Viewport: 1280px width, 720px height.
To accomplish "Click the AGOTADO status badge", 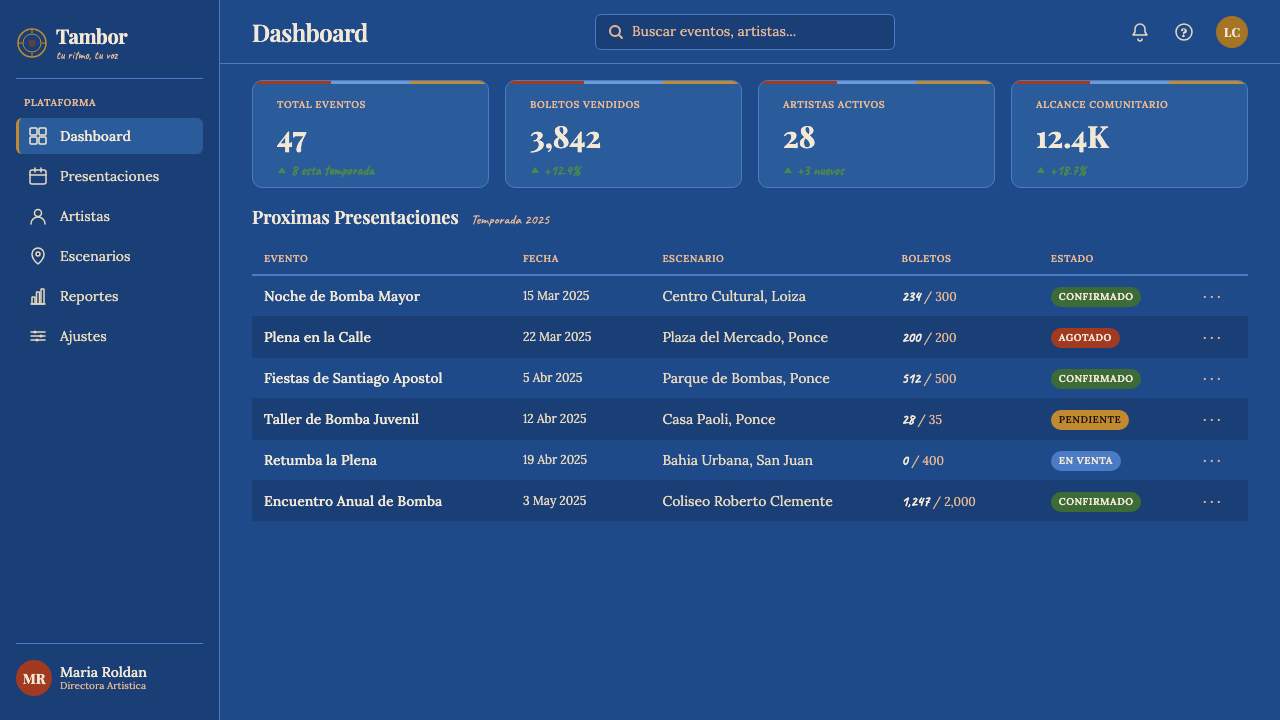I will click(x=1085, y=338).
